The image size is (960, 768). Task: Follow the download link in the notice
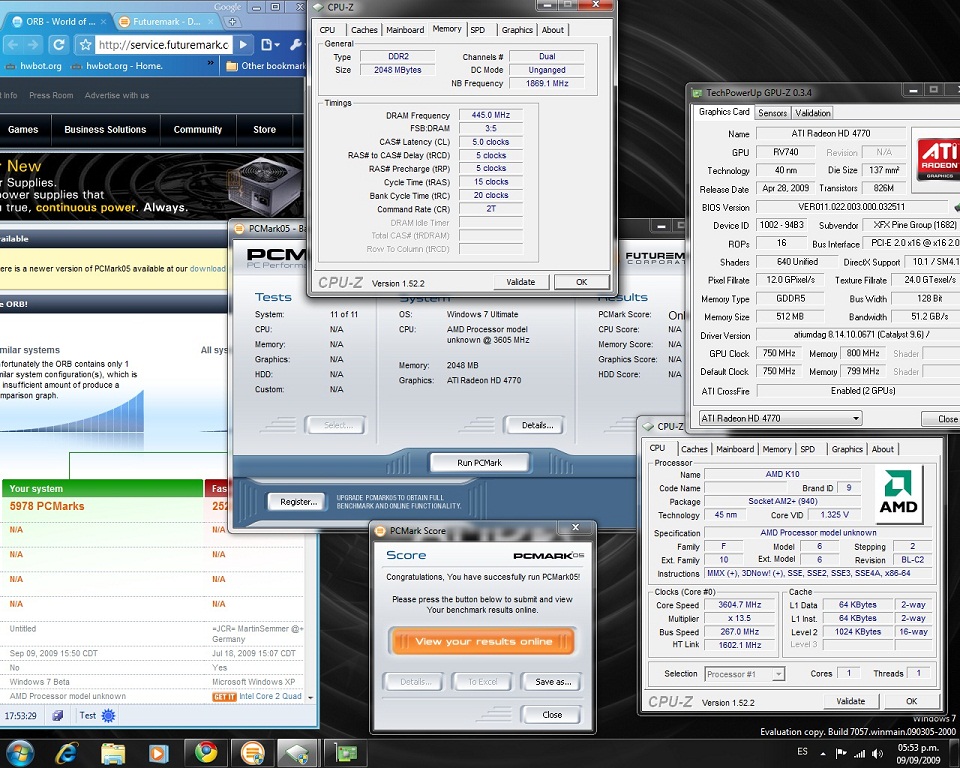[208, 269]
